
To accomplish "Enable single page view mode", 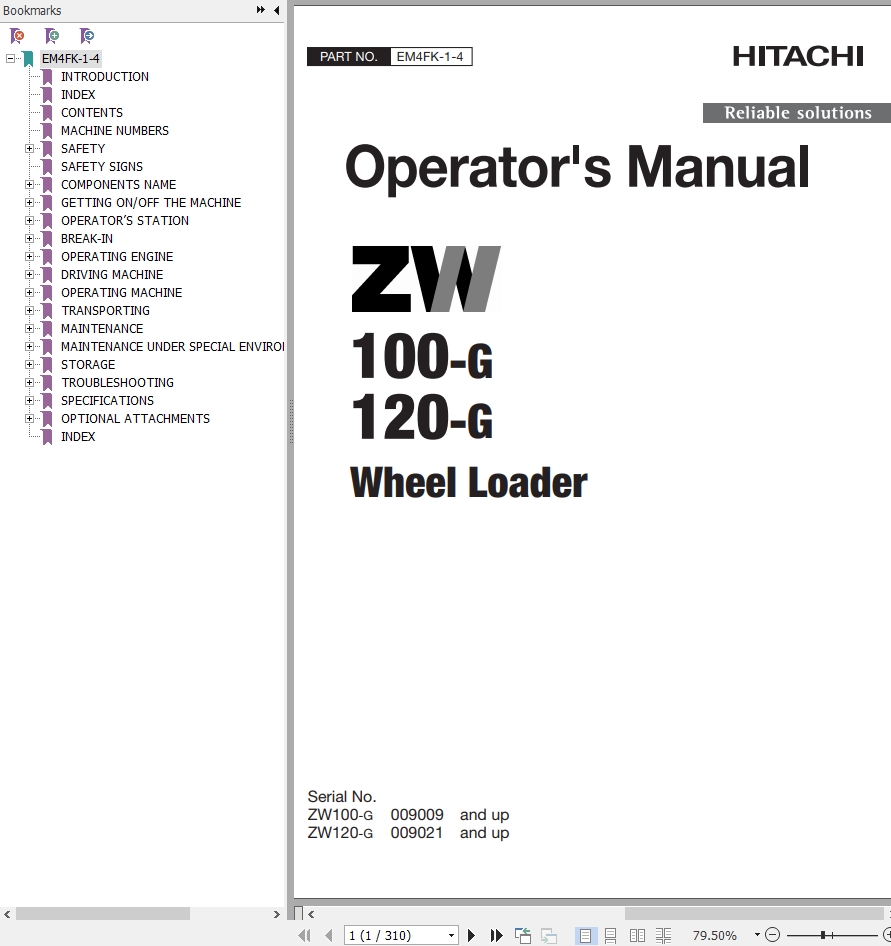I will point(585,935).
